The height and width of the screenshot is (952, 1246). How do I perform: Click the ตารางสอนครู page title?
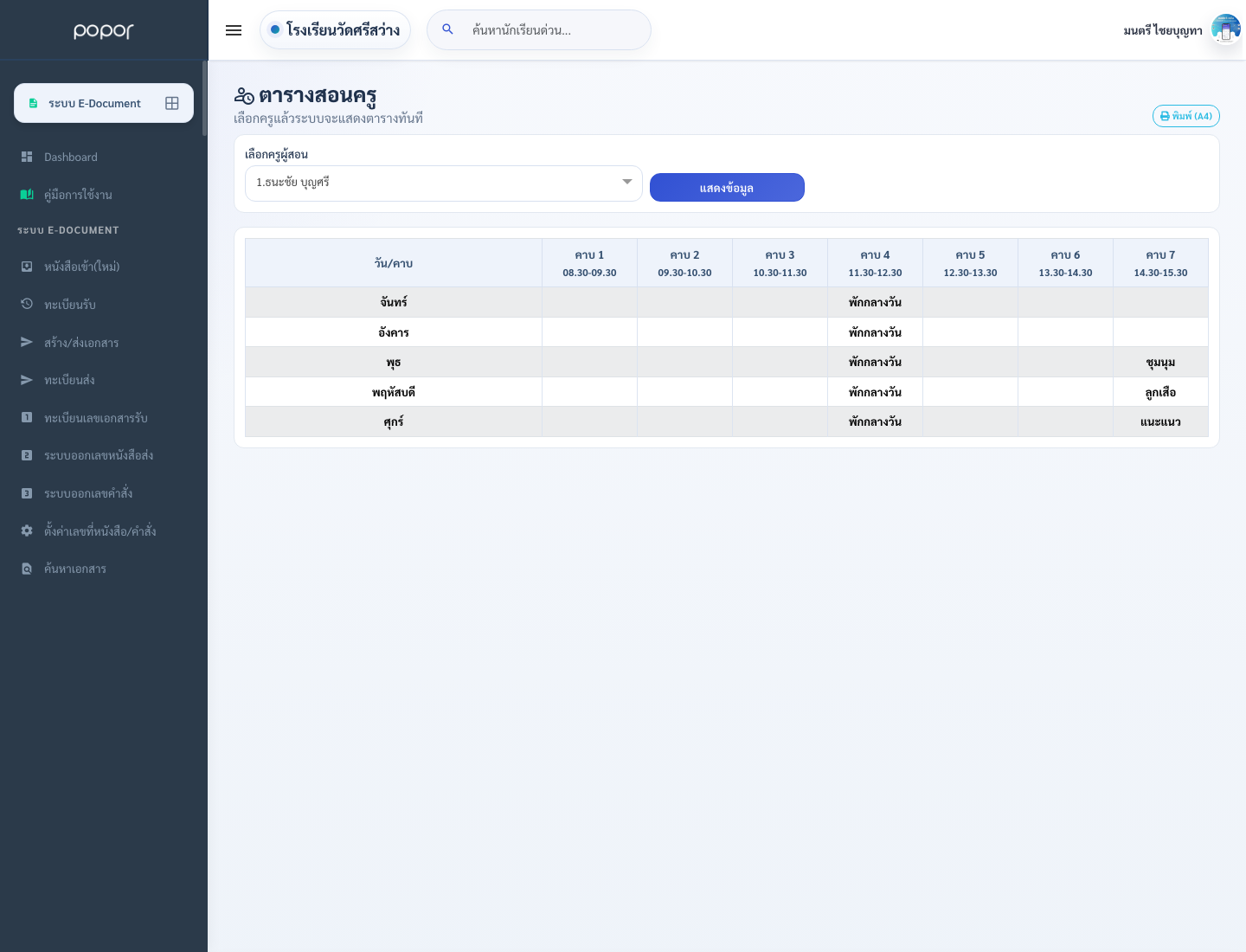[318, 95]
